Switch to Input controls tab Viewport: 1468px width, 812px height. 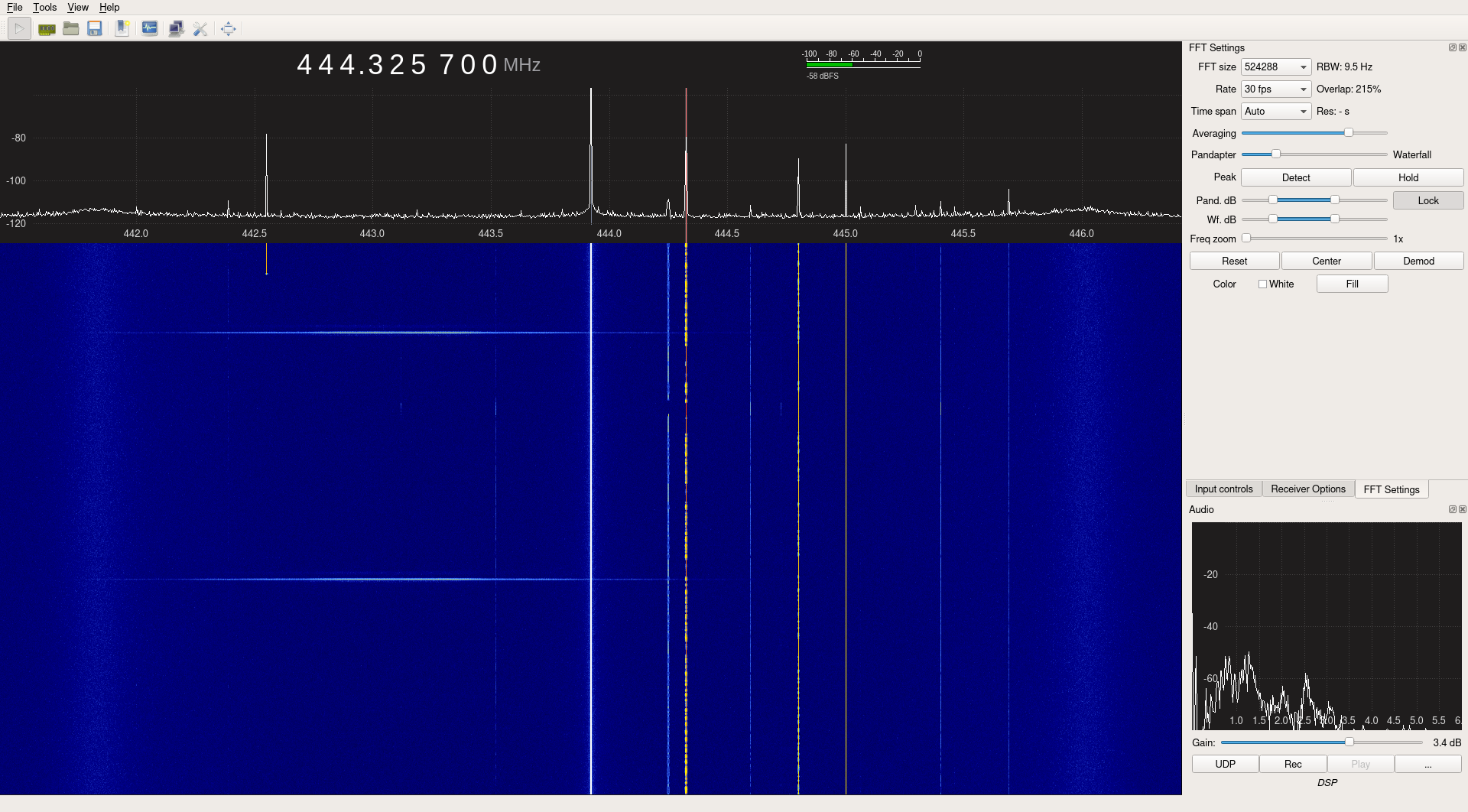[1223, 489]
